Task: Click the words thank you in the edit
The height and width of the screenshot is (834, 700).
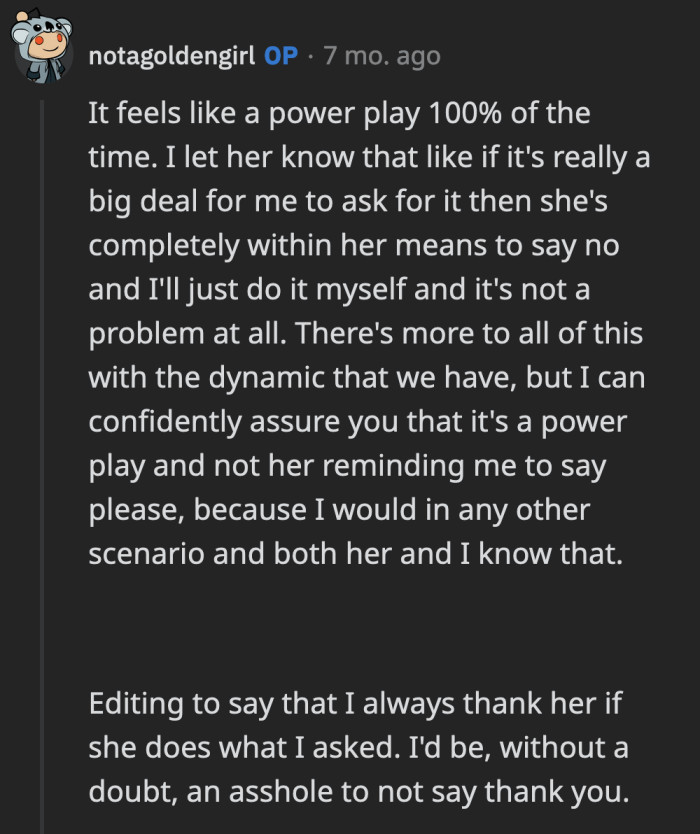Action: 555,790
